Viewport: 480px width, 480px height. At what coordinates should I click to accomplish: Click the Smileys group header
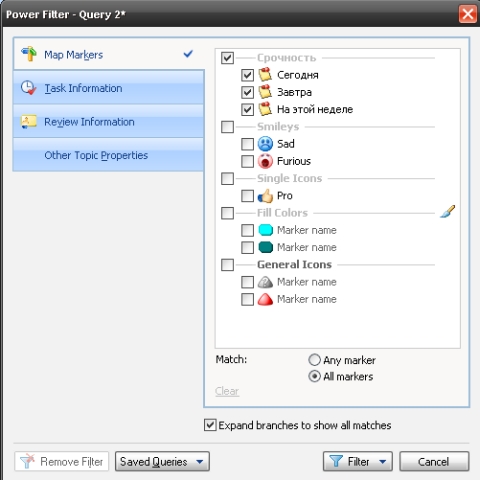click(x=278, y=127)
